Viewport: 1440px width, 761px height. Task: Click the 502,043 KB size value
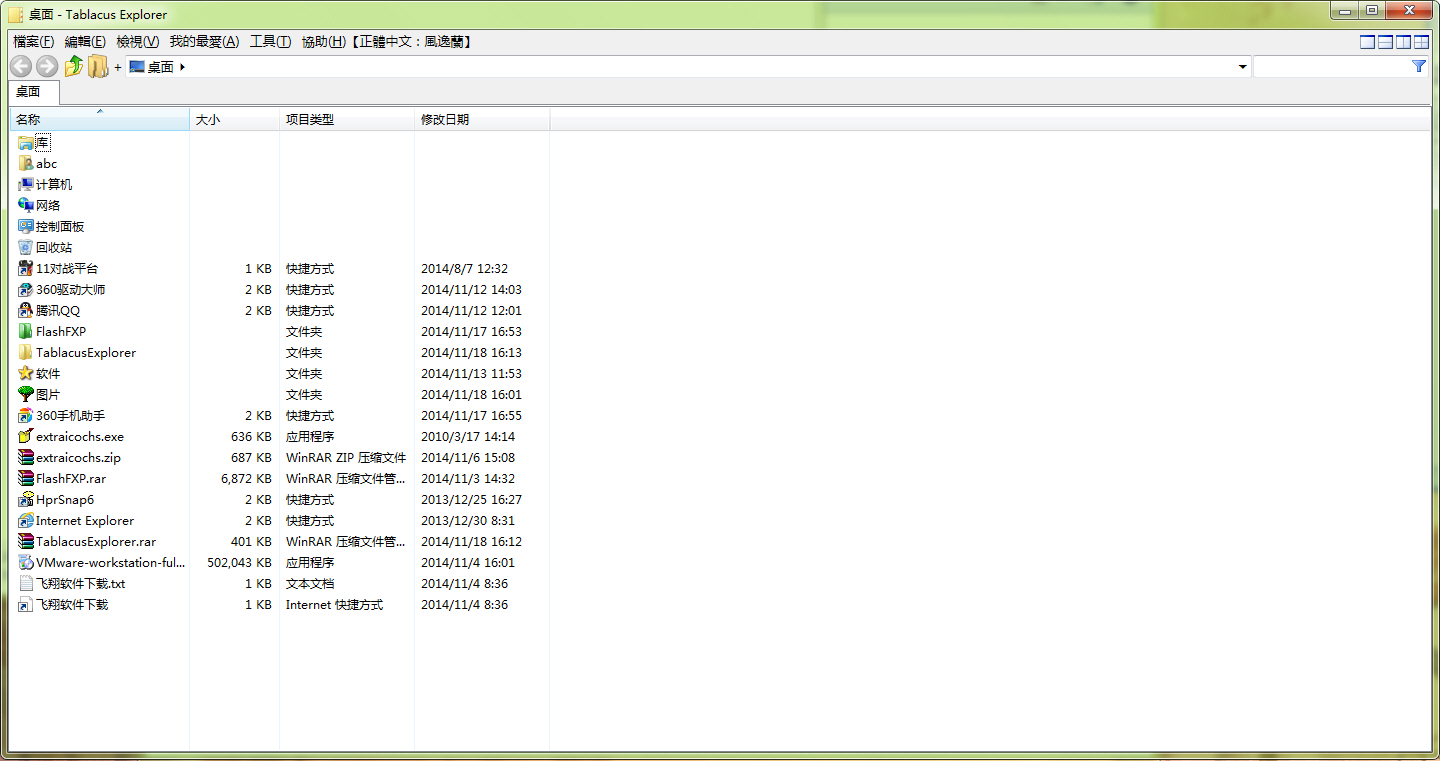tap(239, 563)
